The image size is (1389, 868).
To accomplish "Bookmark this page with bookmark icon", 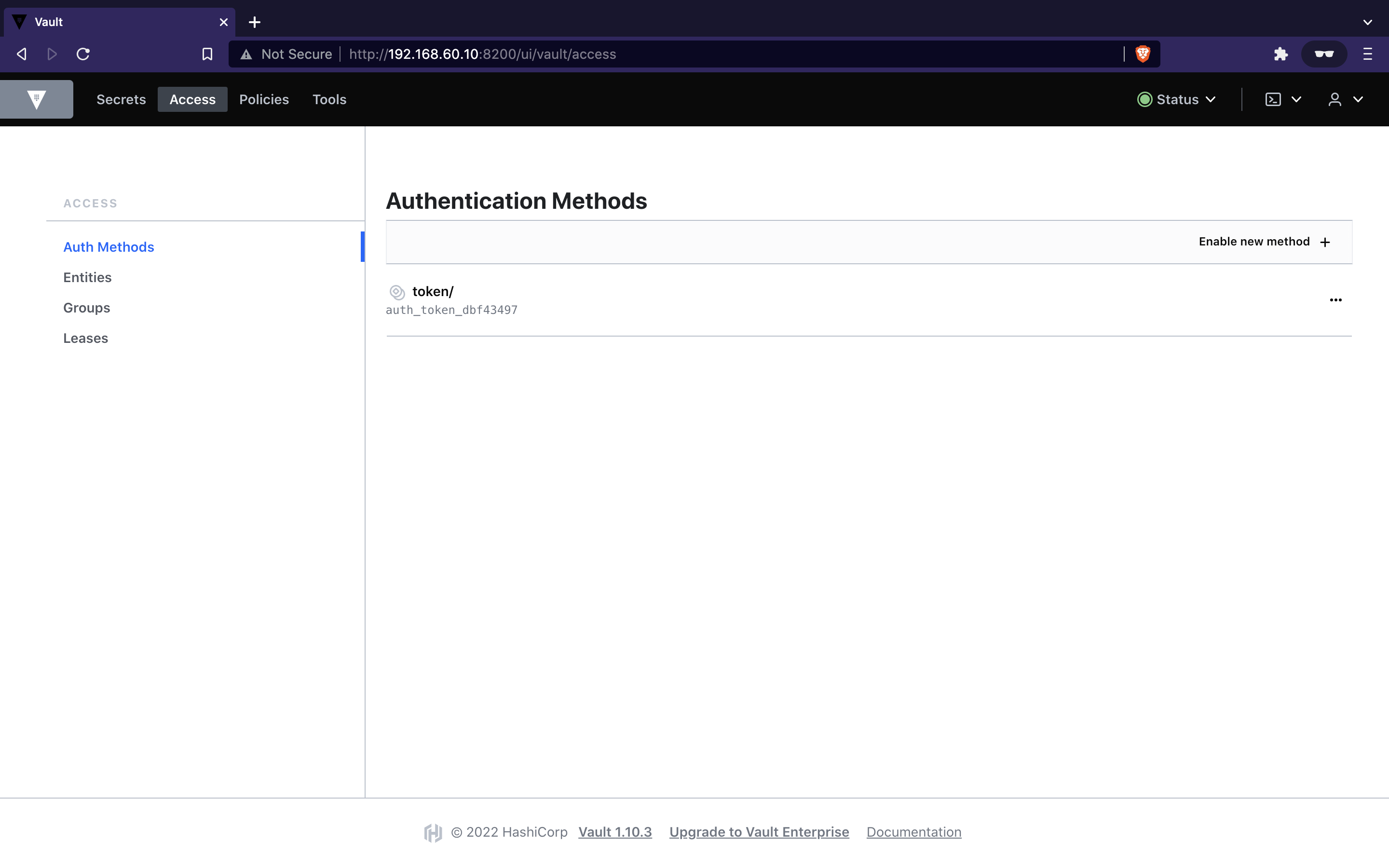I will coord(207,54).
